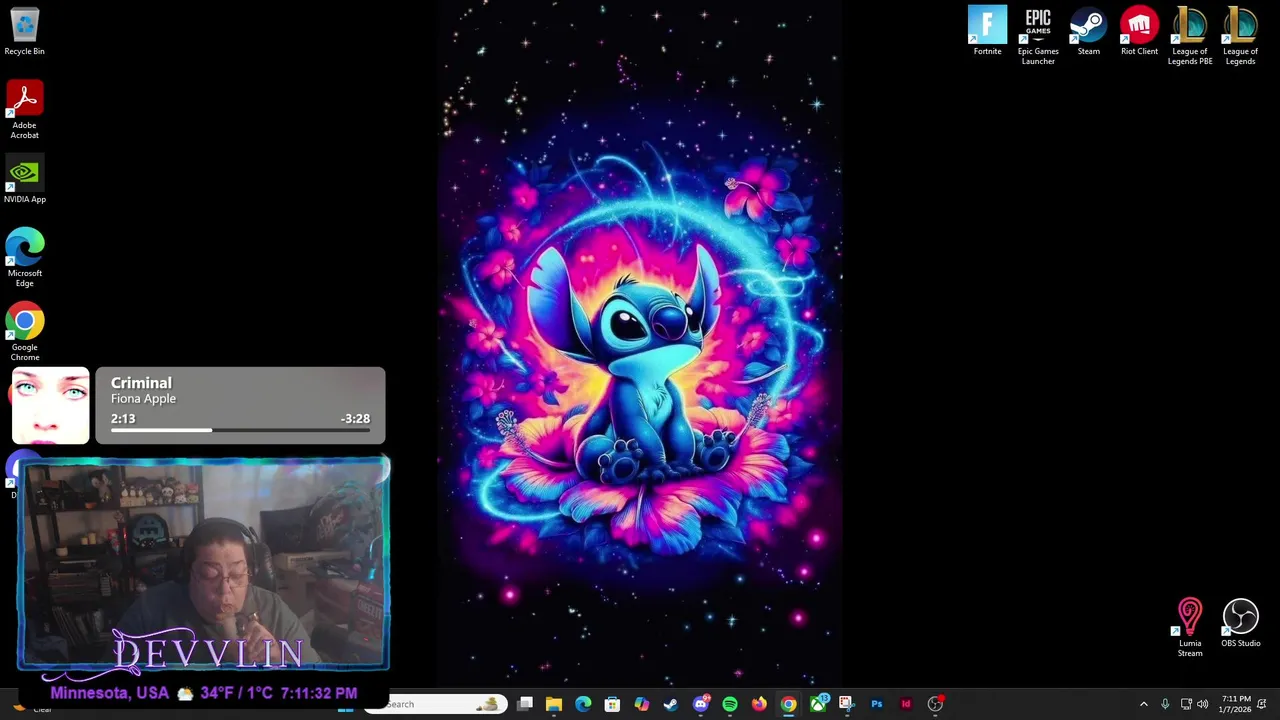Open Microsoft Edge from the taskbar

pyautogui.click(x=583, y=704)
